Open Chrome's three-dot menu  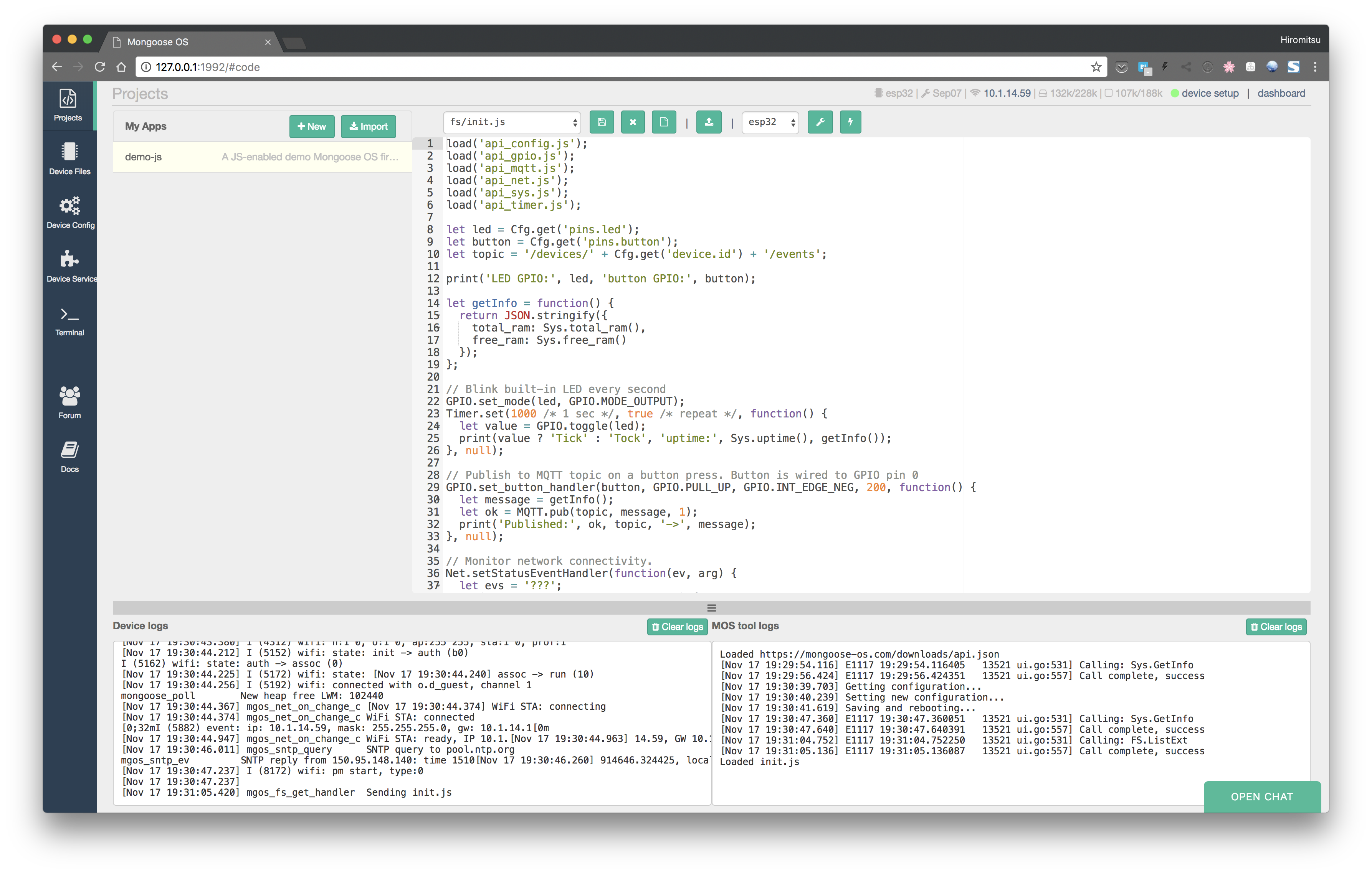click(1315, 67)
